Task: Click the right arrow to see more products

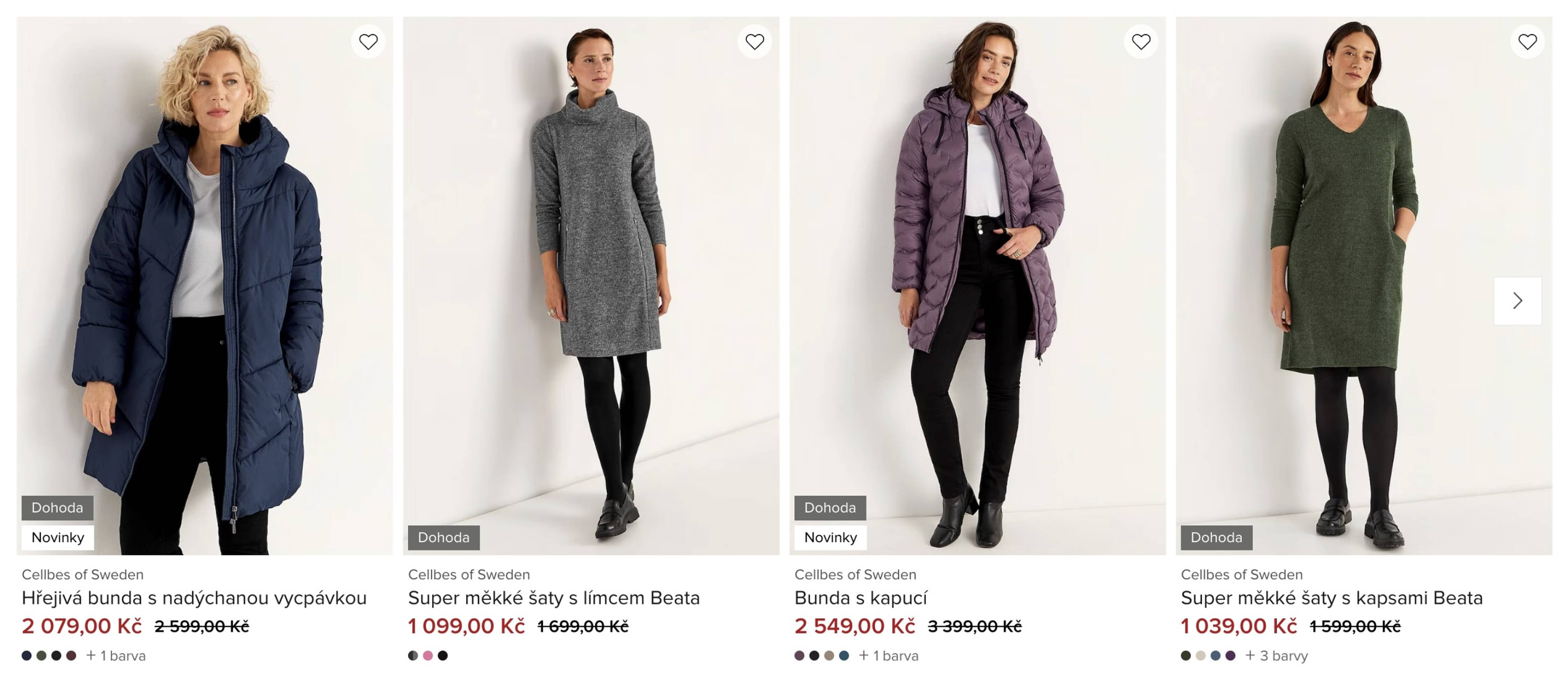Action: point(1517,301)
